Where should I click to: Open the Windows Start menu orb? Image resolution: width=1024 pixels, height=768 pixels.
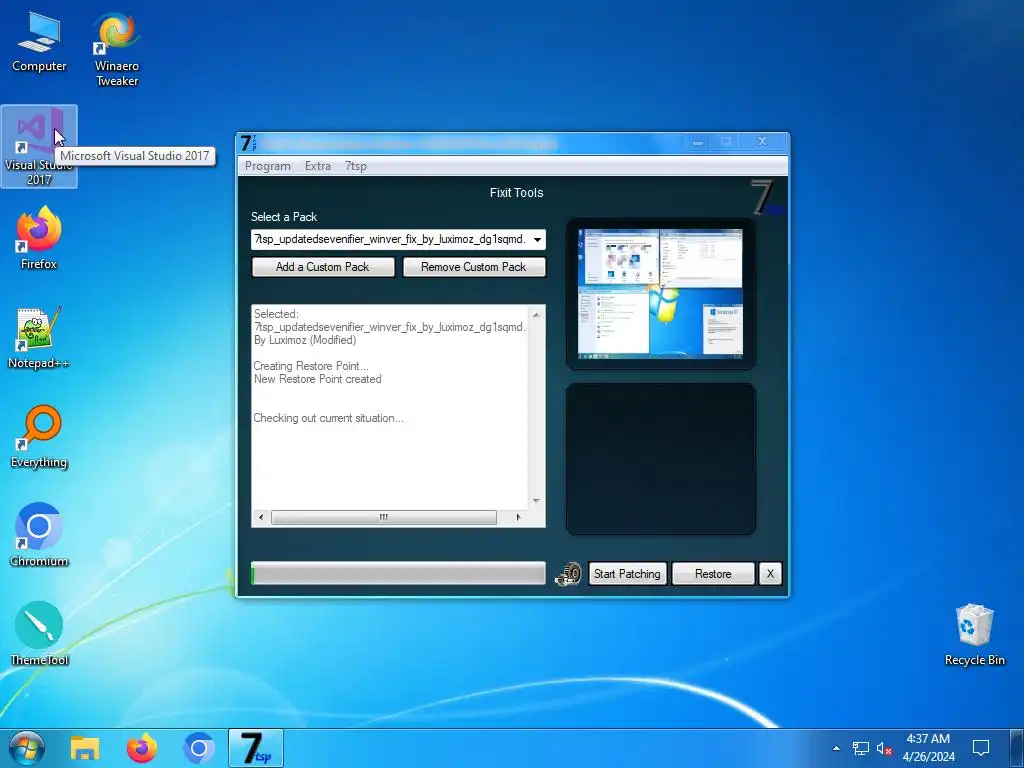(27, 748)
